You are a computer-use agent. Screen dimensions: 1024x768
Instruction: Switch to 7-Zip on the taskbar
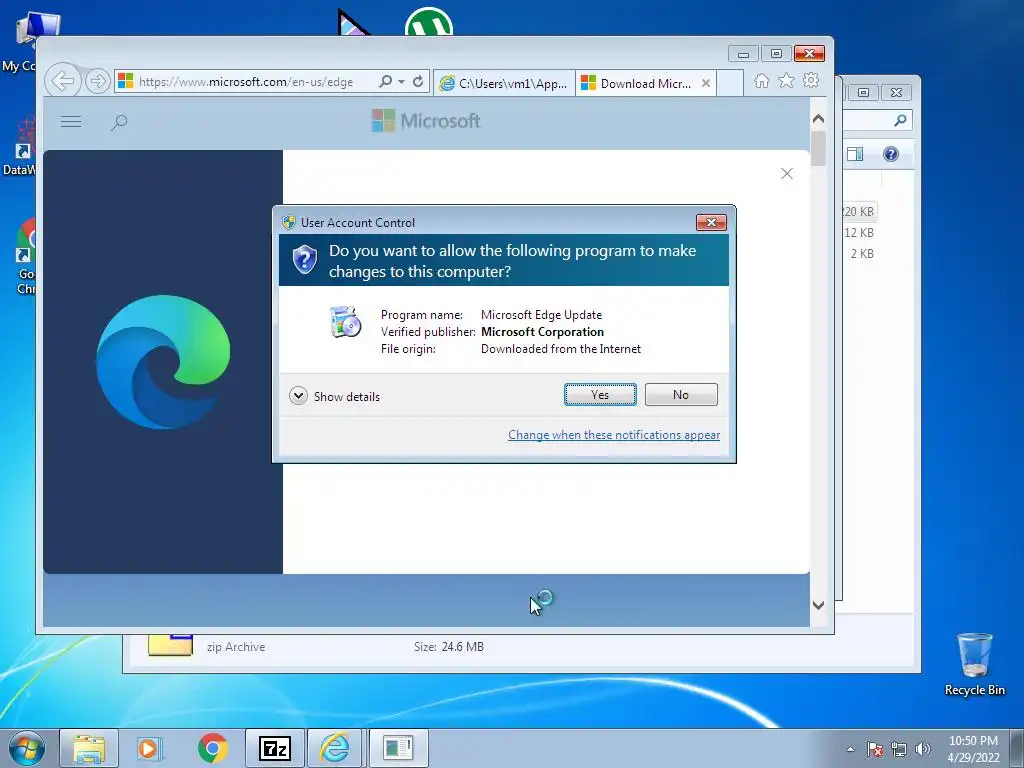(x=274, y=748)
